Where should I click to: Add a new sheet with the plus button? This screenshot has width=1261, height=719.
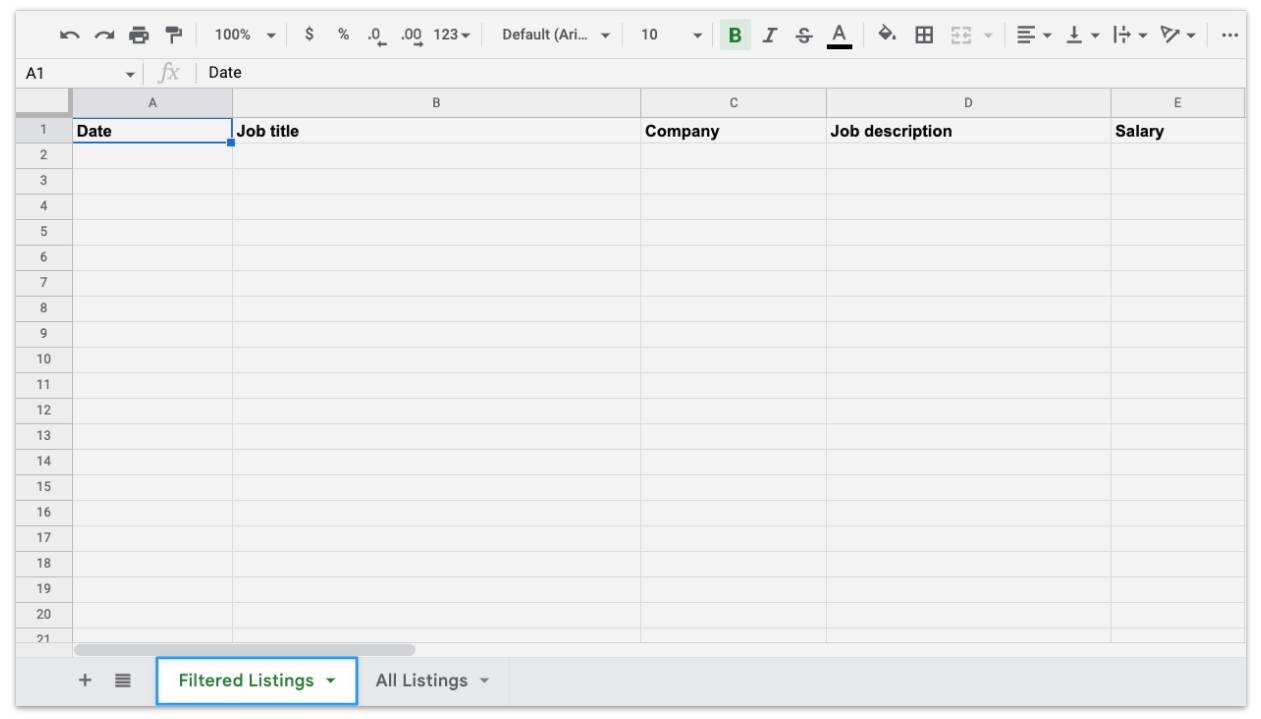pos(85,680)
